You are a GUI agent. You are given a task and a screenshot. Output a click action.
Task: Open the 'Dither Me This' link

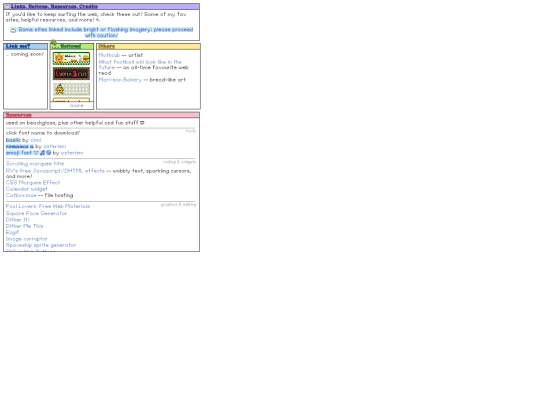24,226
